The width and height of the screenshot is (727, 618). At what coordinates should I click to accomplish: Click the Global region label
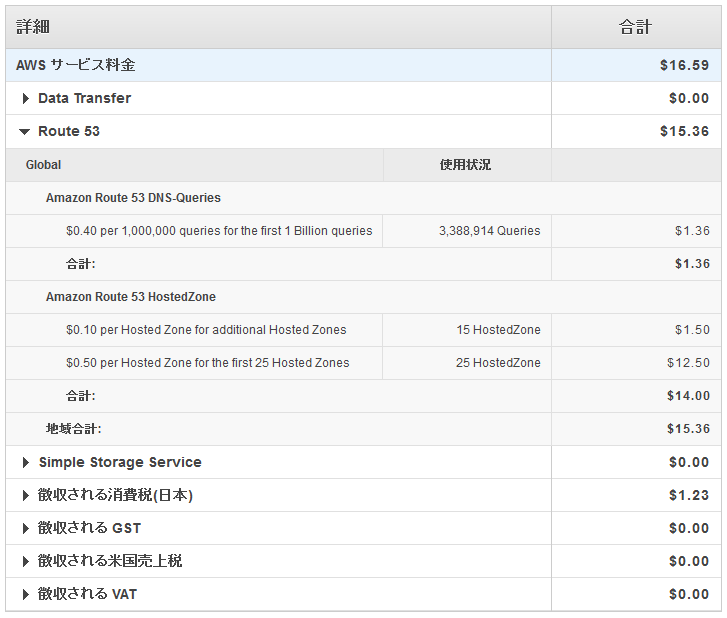click(x=43, y=165)
